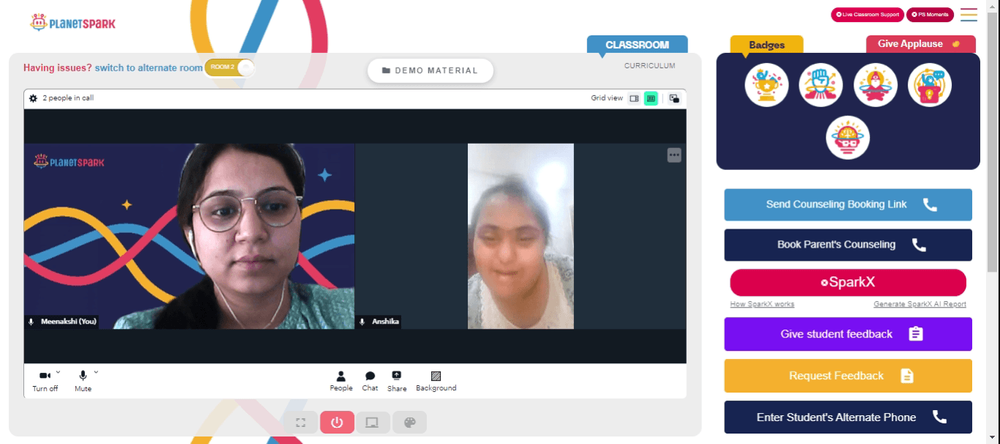Switch to the sidebar speaker layout icon
The height and width of the screenshot is (444, 1000).
634,98
